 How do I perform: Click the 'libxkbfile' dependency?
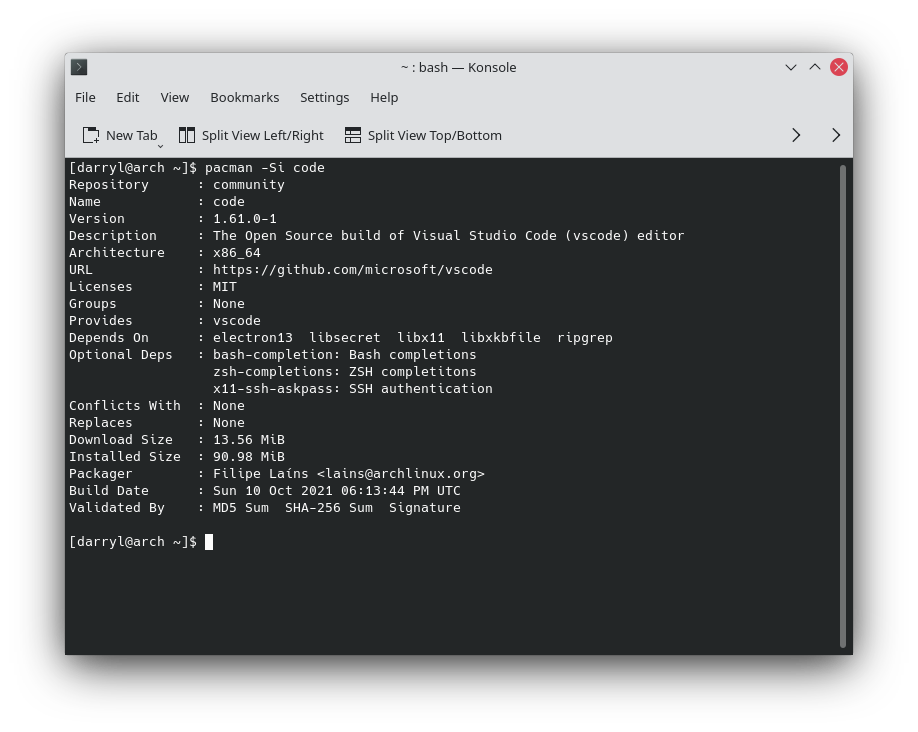[501, 338]
